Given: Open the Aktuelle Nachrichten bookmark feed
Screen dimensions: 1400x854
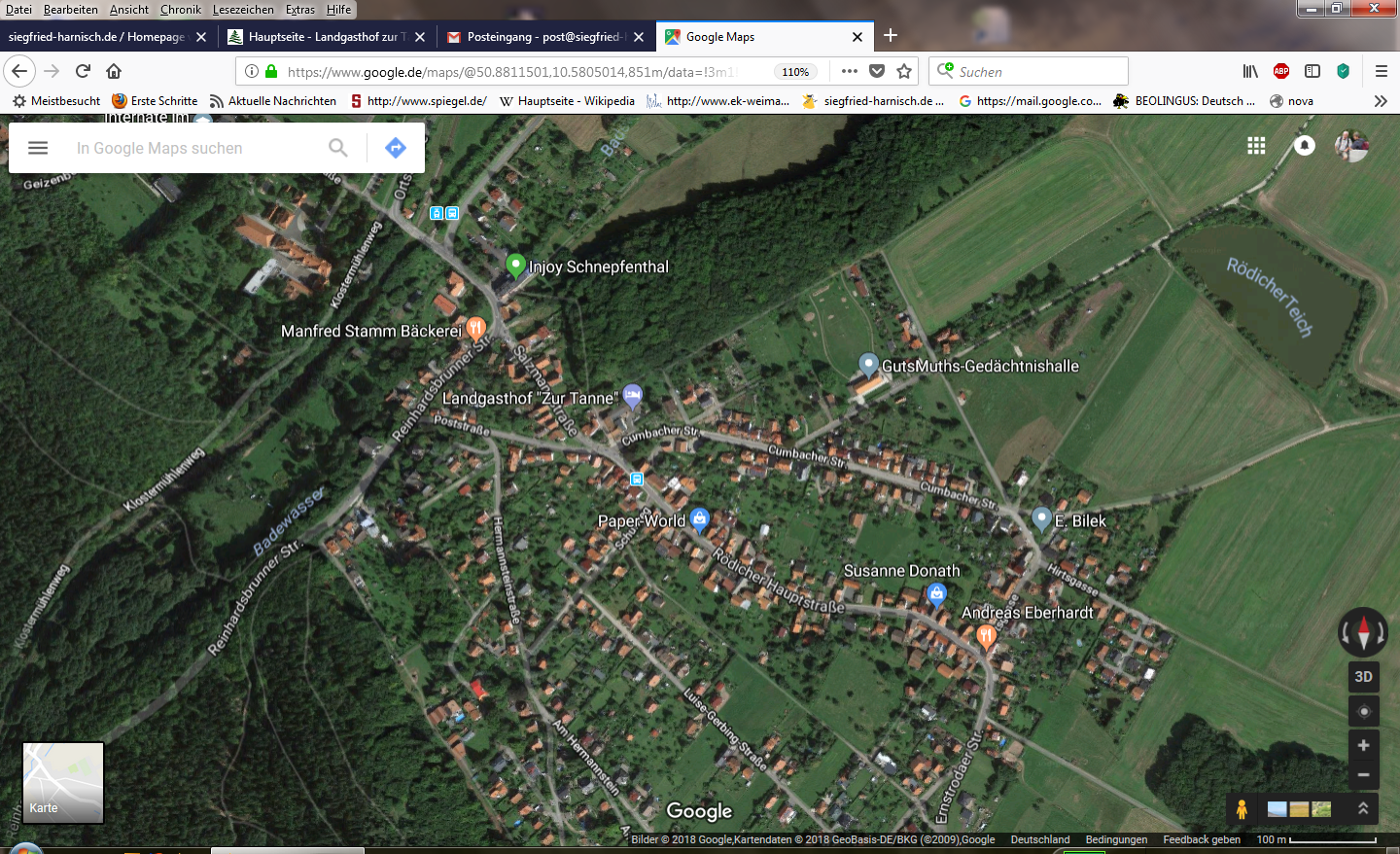Looking at the screenshot, I should [273, 101].
